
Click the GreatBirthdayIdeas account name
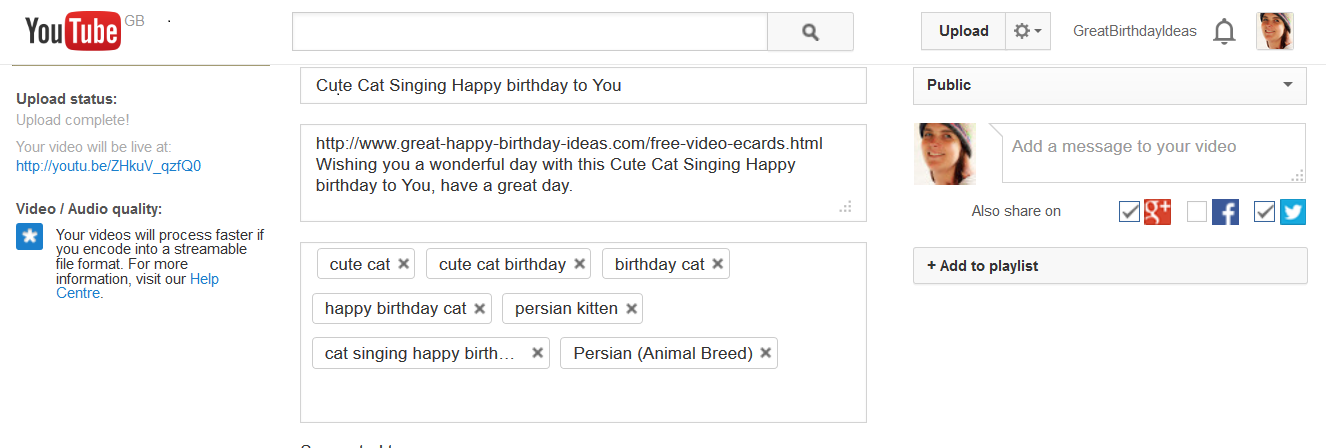[x=1134, y=31]
